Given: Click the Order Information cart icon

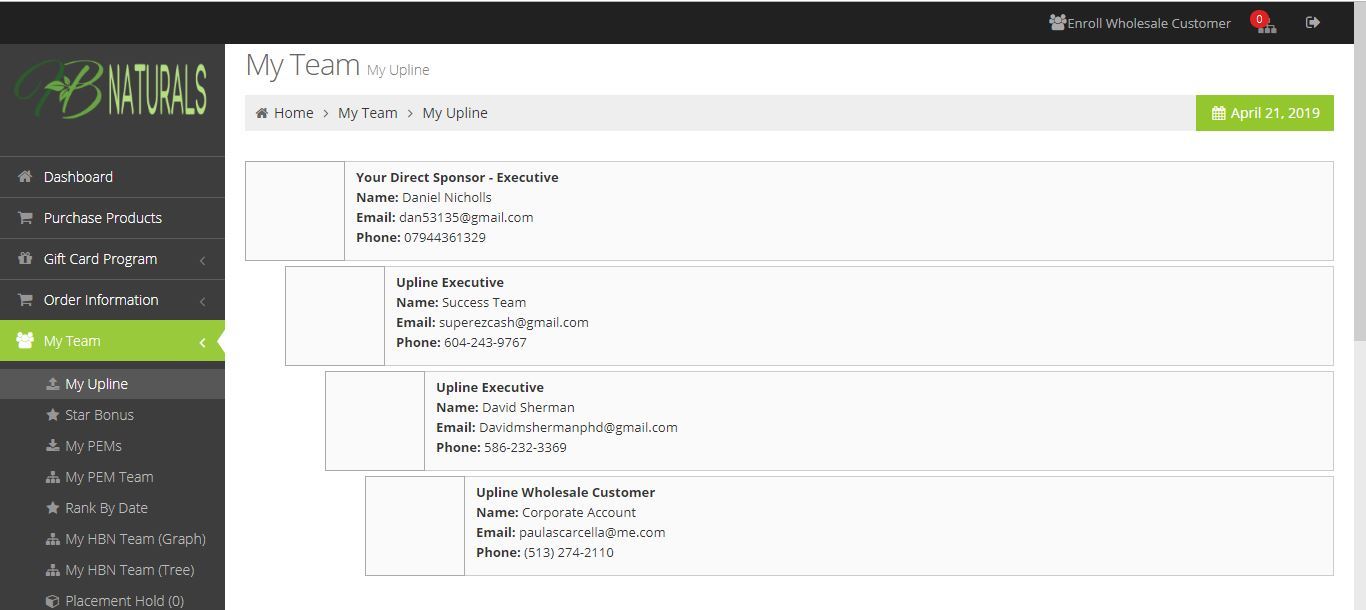Looking at the screenshot, I should (x=25, y=300).
